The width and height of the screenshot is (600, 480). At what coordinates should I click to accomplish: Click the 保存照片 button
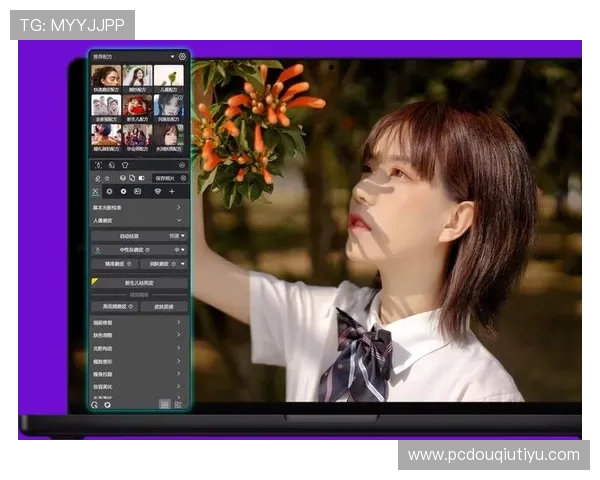point(164,178)
